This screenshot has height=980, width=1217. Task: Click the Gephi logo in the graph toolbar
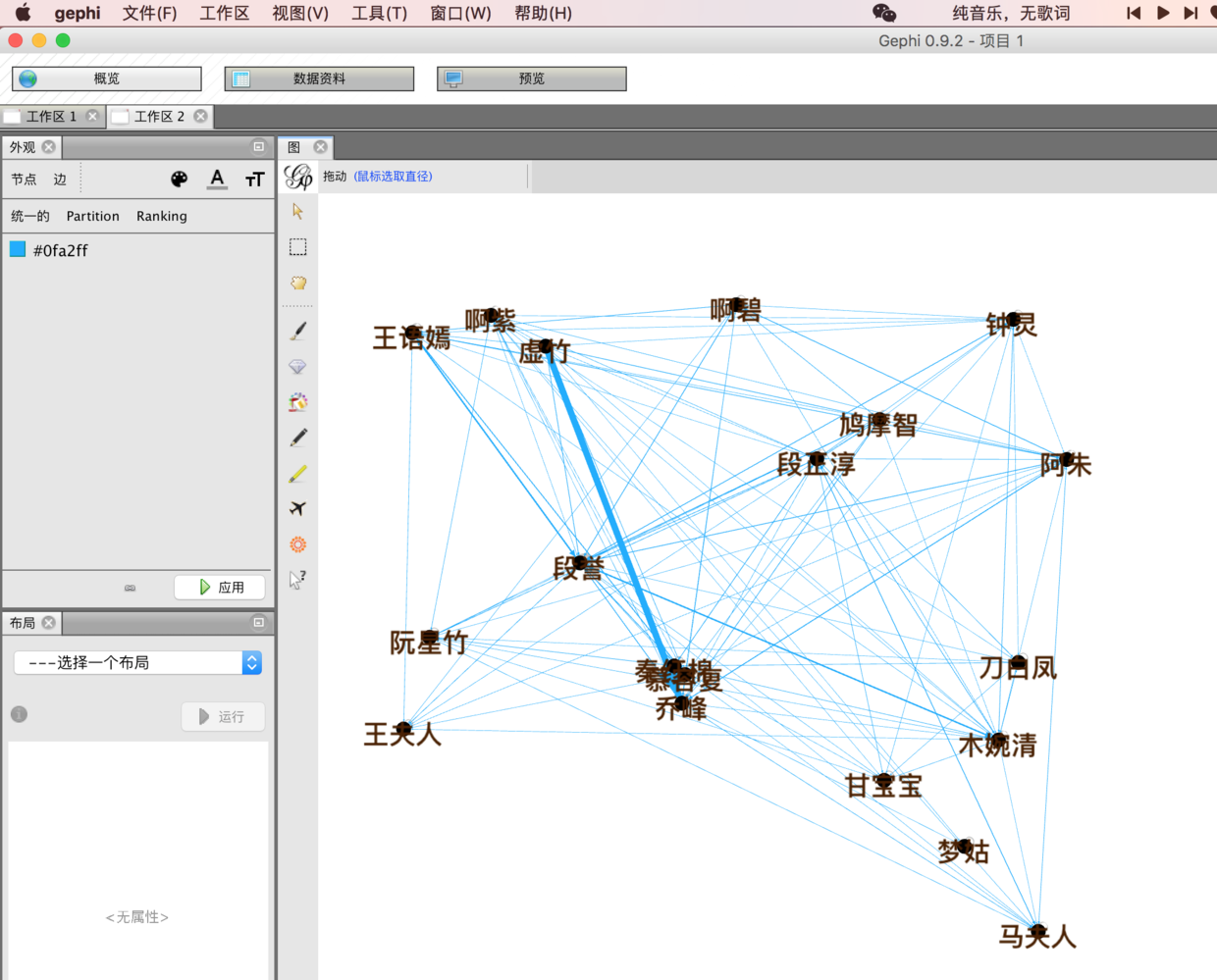click(298, 177)
